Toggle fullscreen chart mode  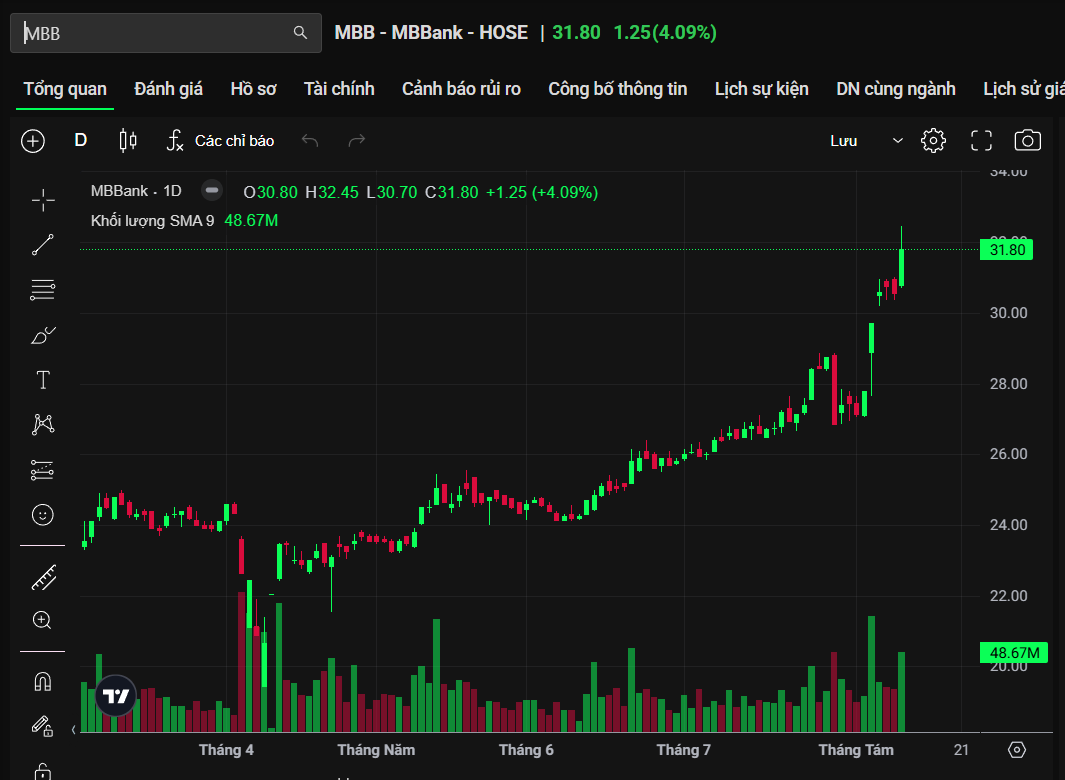pyautogui.click(x=981, y=141)
